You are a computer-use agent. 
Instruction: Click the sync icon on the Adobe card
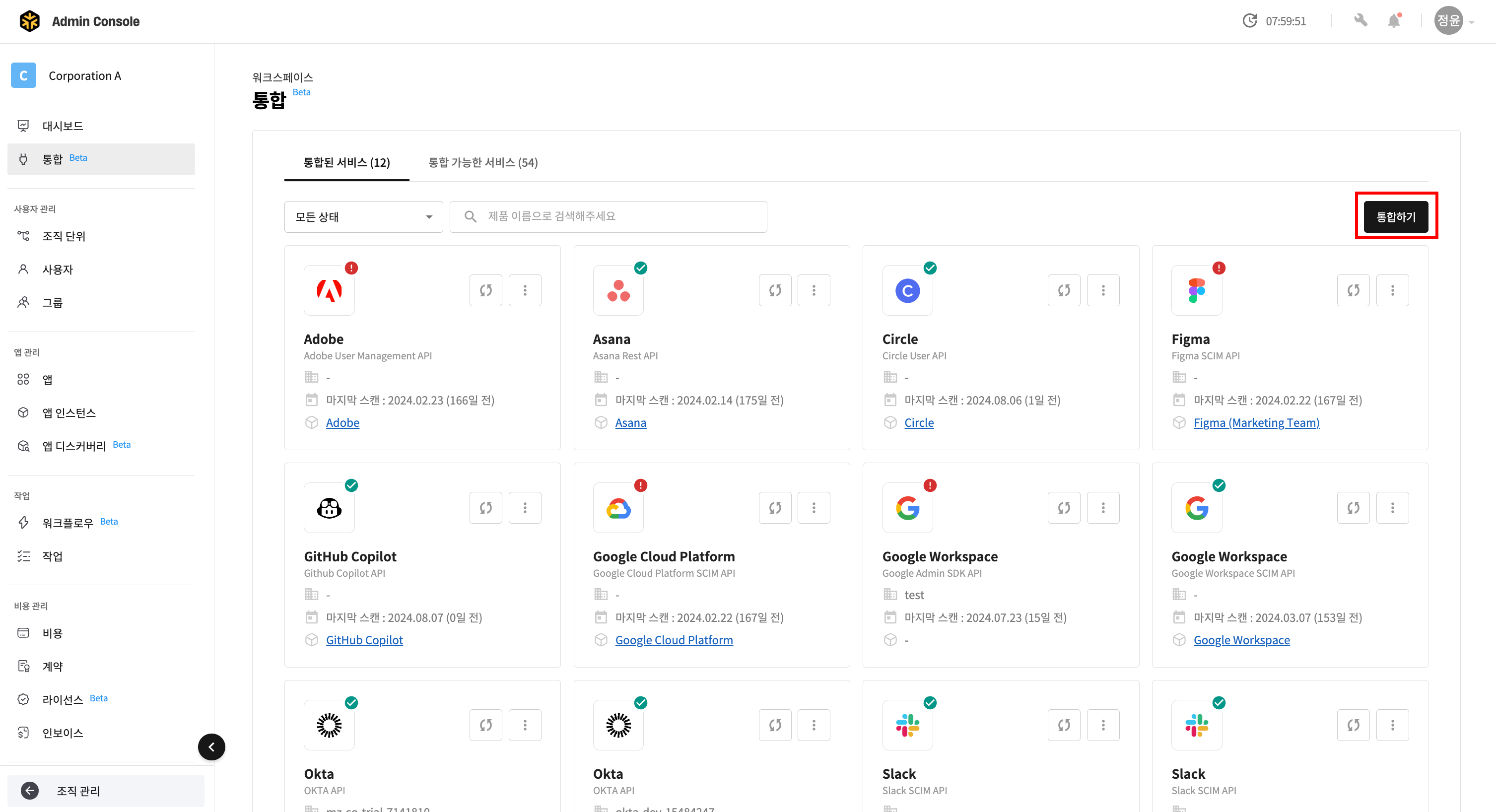485,290
